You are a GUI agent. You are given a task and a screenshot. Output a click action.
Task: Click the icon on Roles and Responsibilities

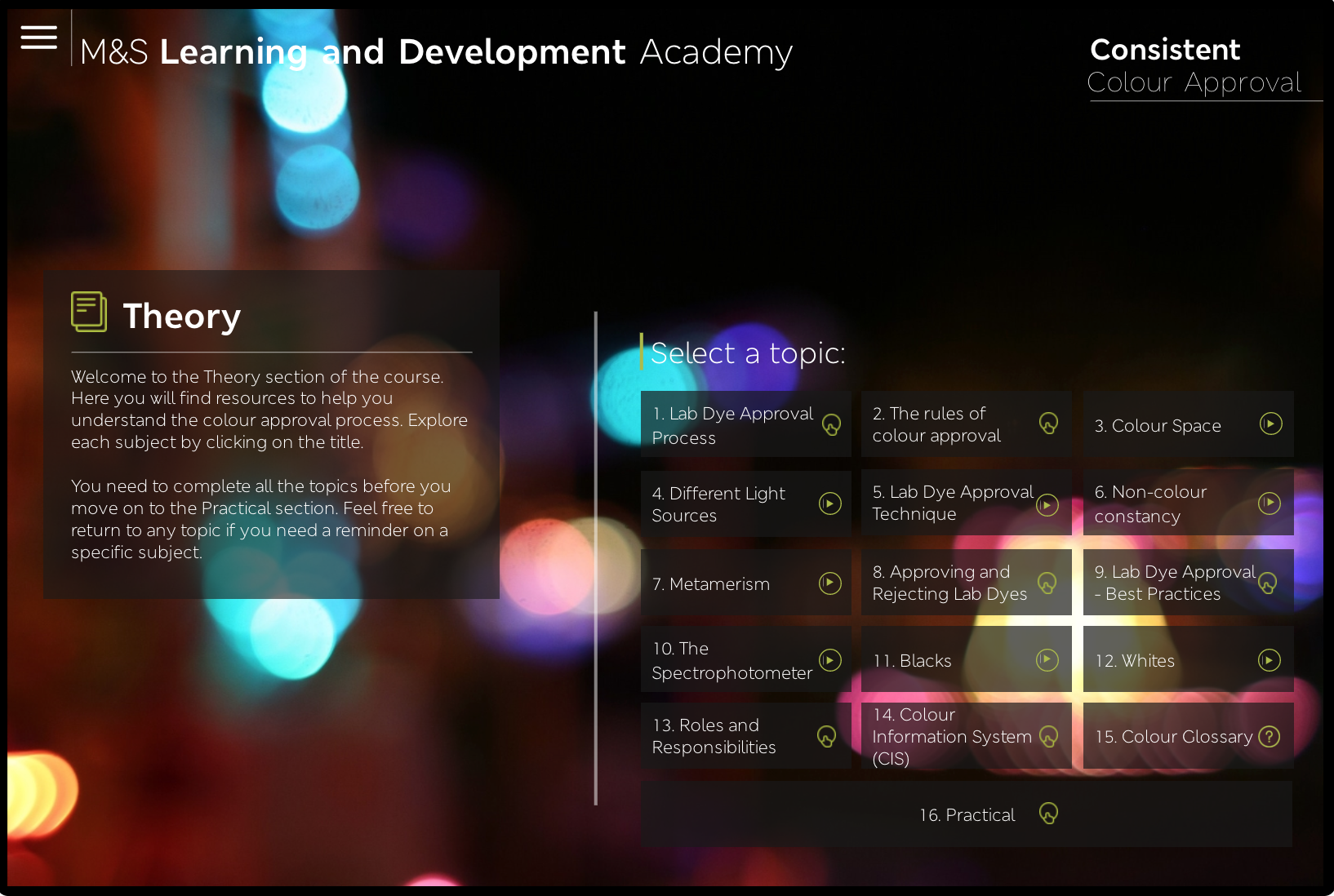[x=826, y=737]
